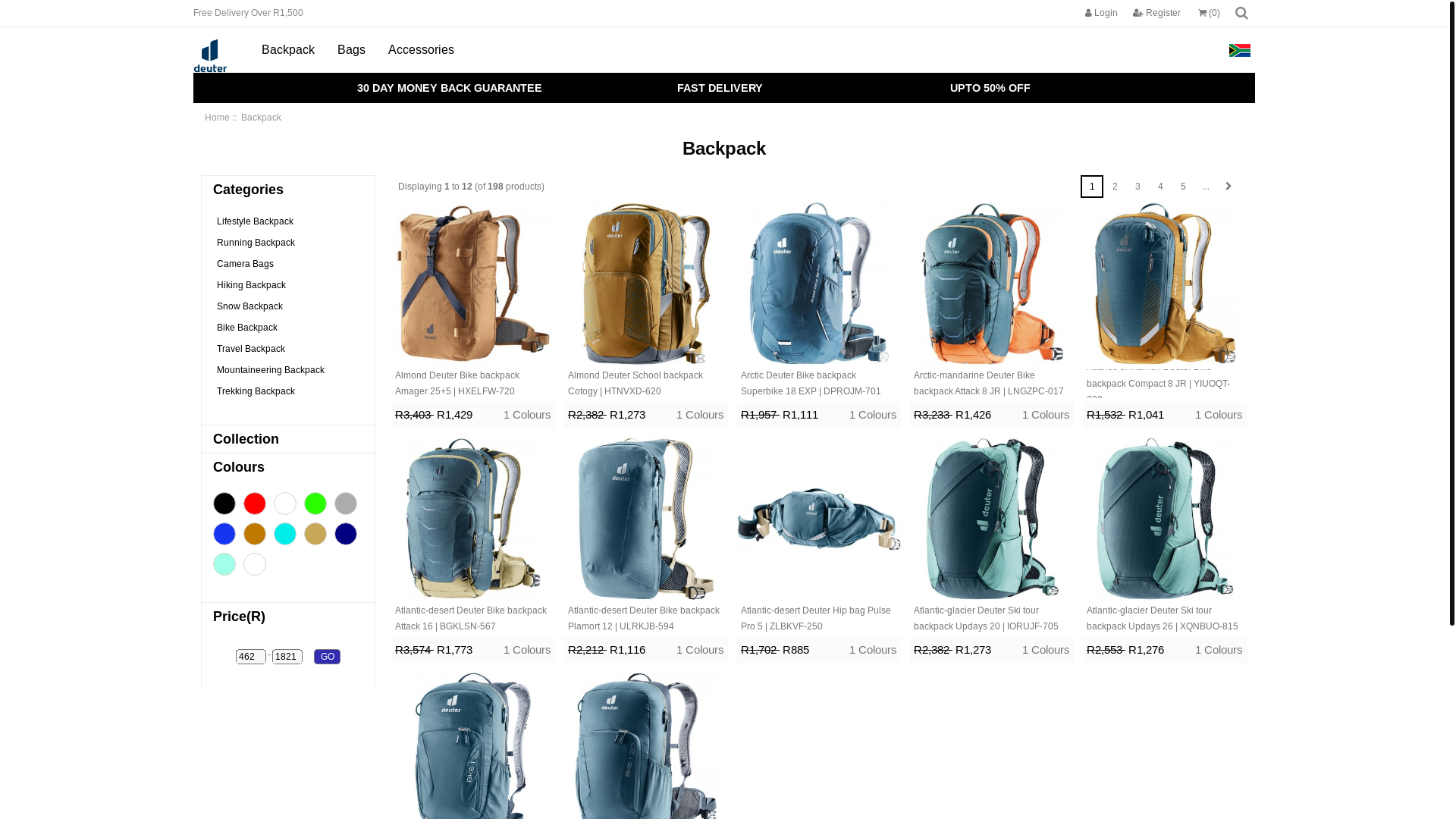Go to next page arrow
This screenshot has width=1456, height=819.
(x=1228, y=186)
